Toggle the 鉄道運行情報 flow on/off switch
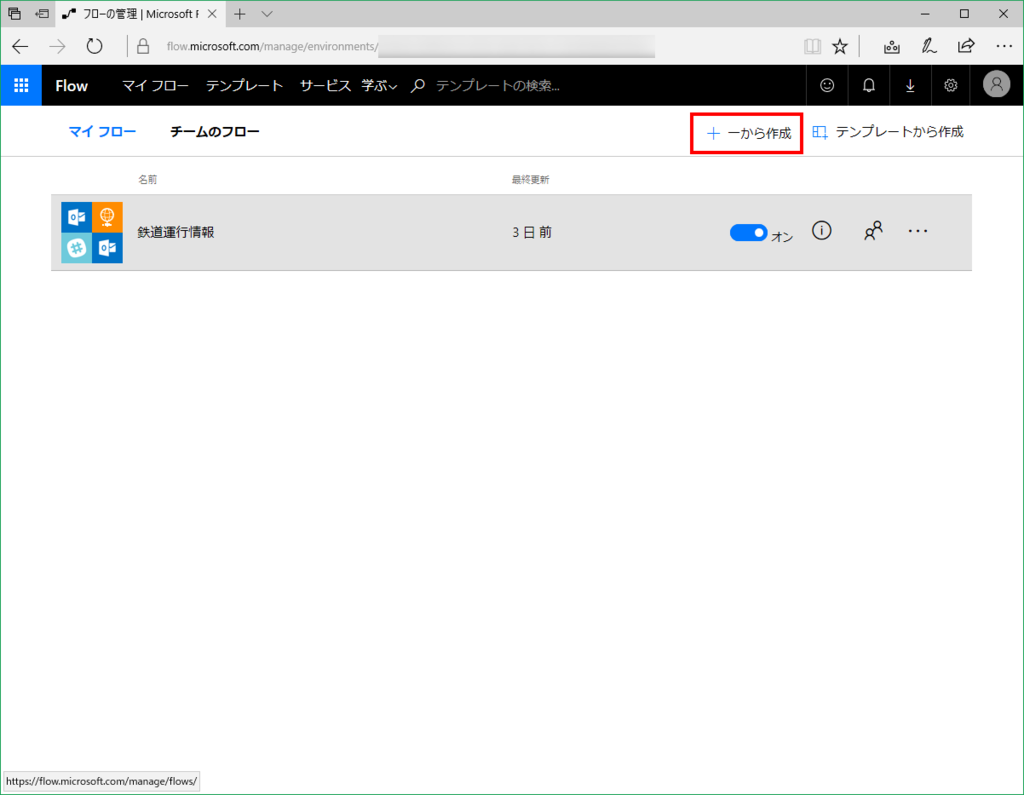The width and height of the screenshot is (1024, 795). point(748,233)
